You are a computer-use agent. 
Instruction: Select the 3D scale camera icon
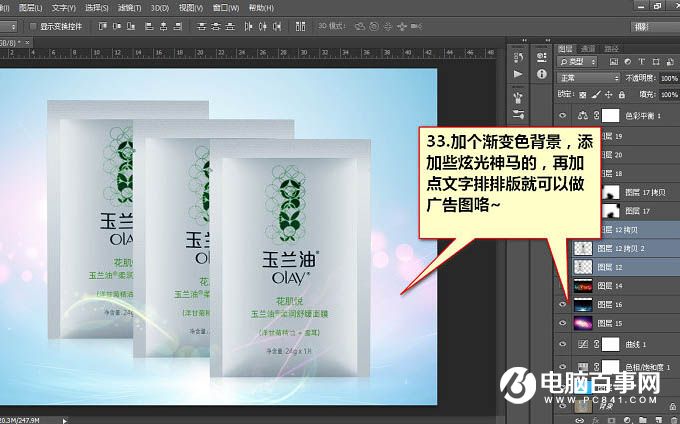pos(417,26)
